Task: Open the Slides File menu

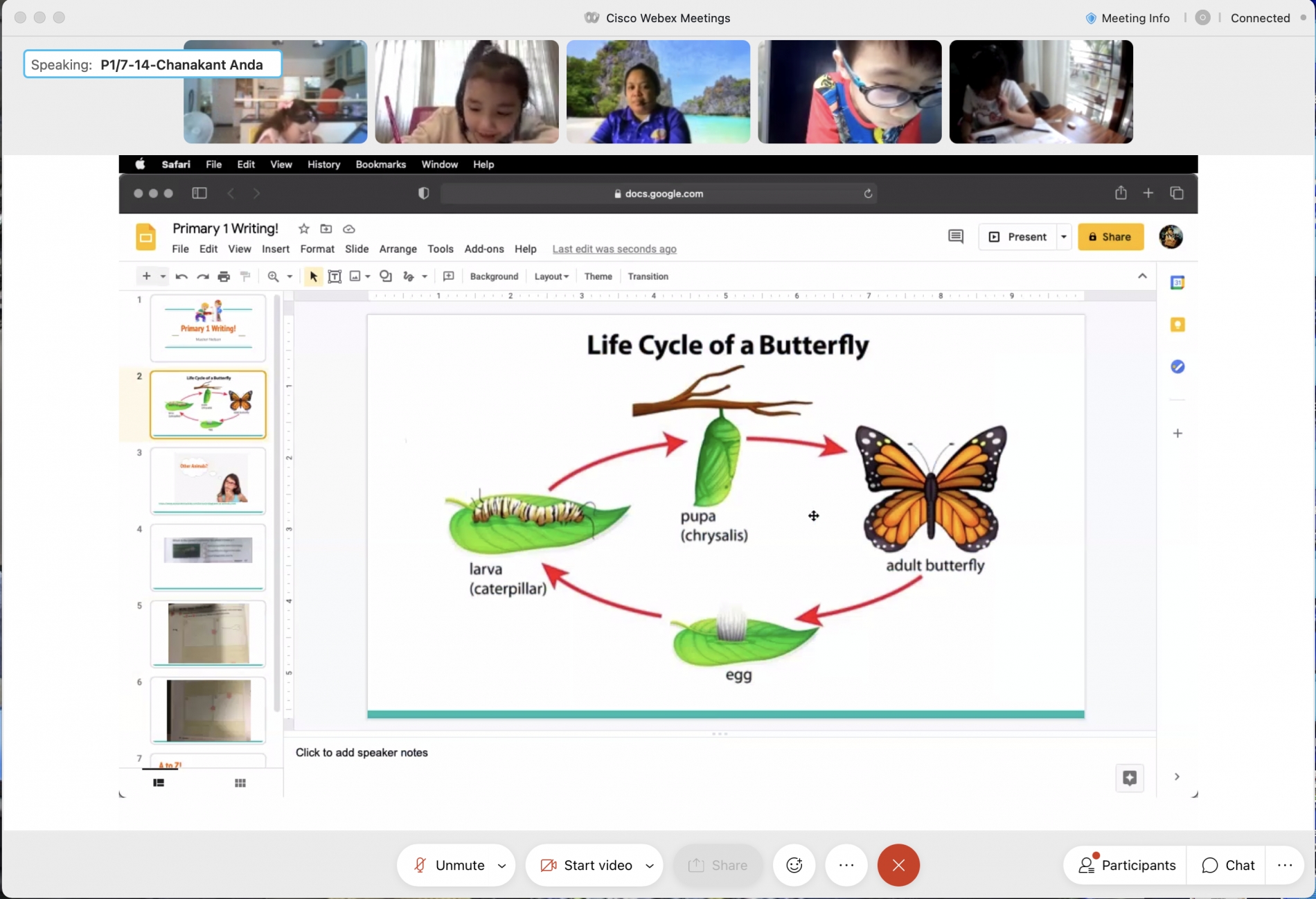Action: pyautogui.click(x=180, y=249)
